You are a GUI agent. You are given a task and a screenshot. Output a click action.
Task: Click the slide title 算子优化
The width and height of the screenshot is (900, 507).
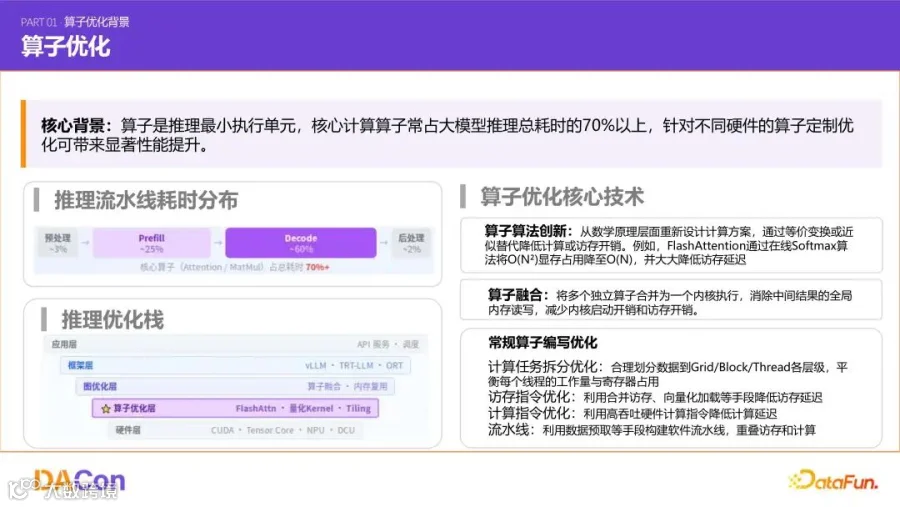(65, 47)
